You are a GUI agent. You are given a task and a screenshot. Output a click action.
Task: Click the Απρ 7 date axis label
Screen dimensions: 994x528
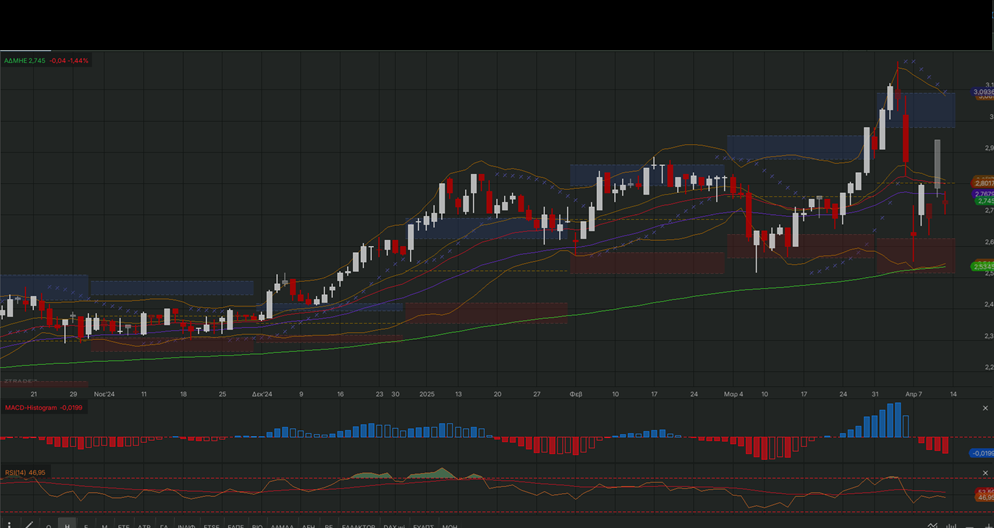913,394
